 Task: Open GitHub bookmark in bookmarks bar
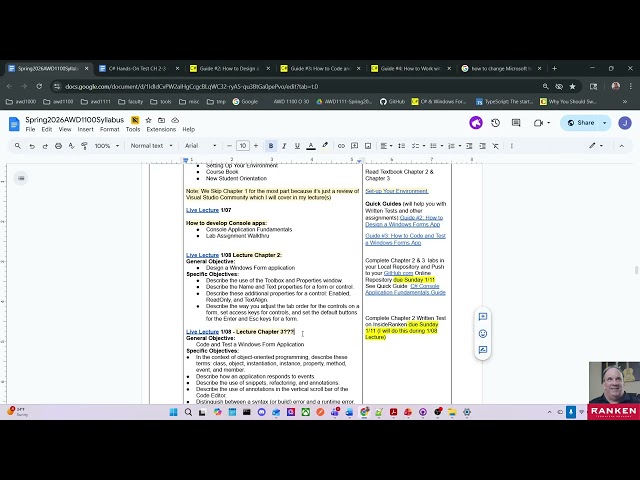coord(392,102)
